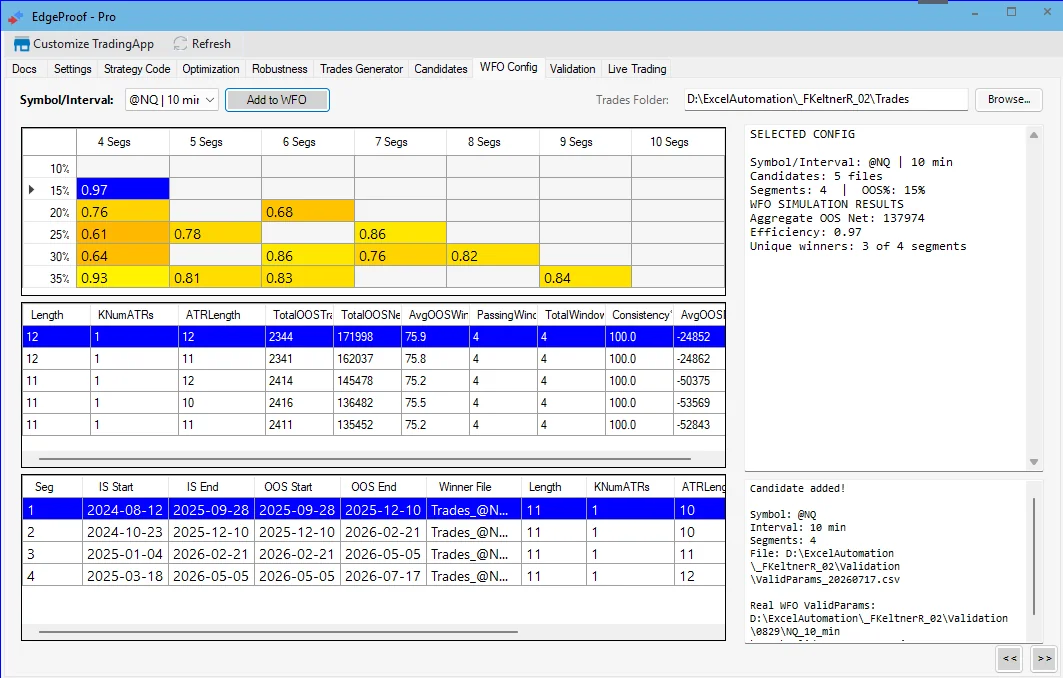This screenshot has width=1063, height=678.
Task: Click the ATRLength column header
Action: point(222,315)
